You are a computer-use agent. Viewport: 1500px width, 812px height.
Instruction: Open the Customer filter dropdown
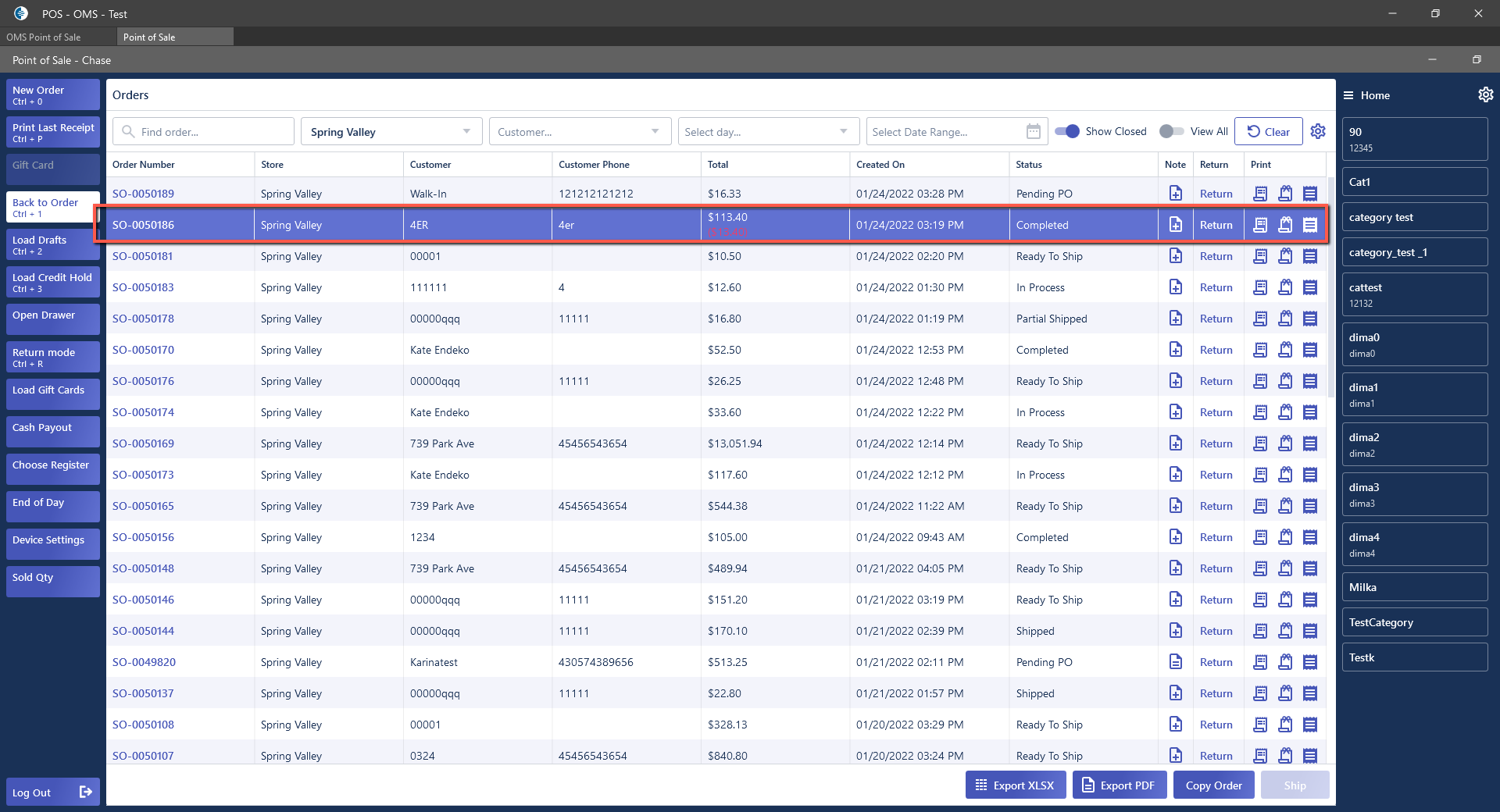point(655,131)
